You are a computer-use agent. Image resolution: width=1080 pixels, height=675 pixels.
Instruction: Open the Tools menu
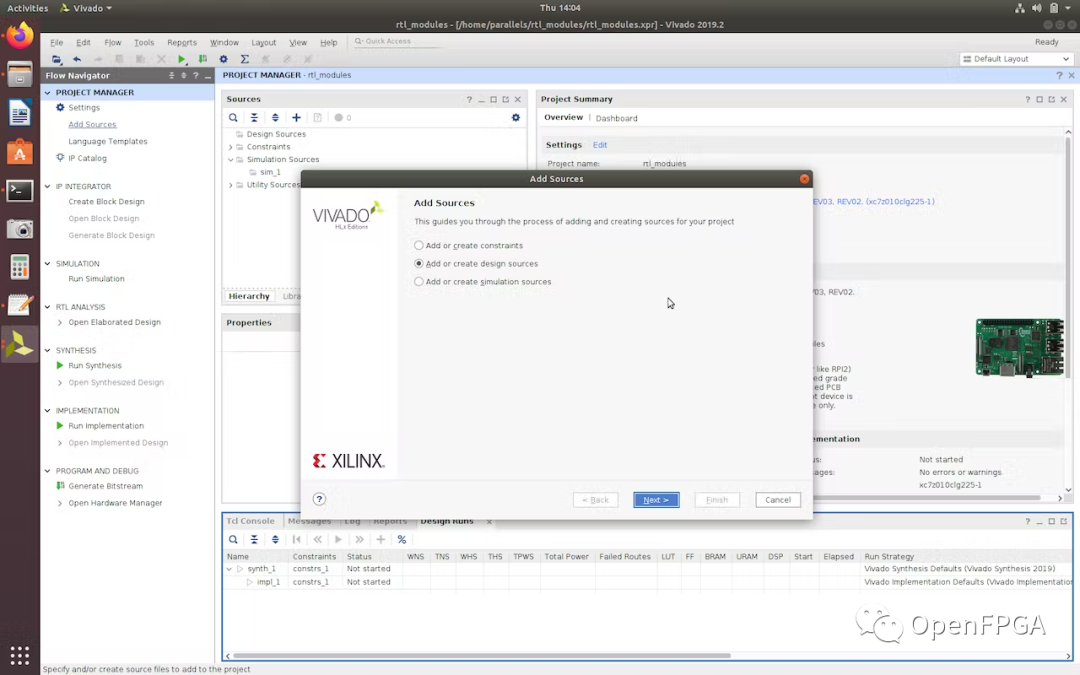[x=144, y=43]
